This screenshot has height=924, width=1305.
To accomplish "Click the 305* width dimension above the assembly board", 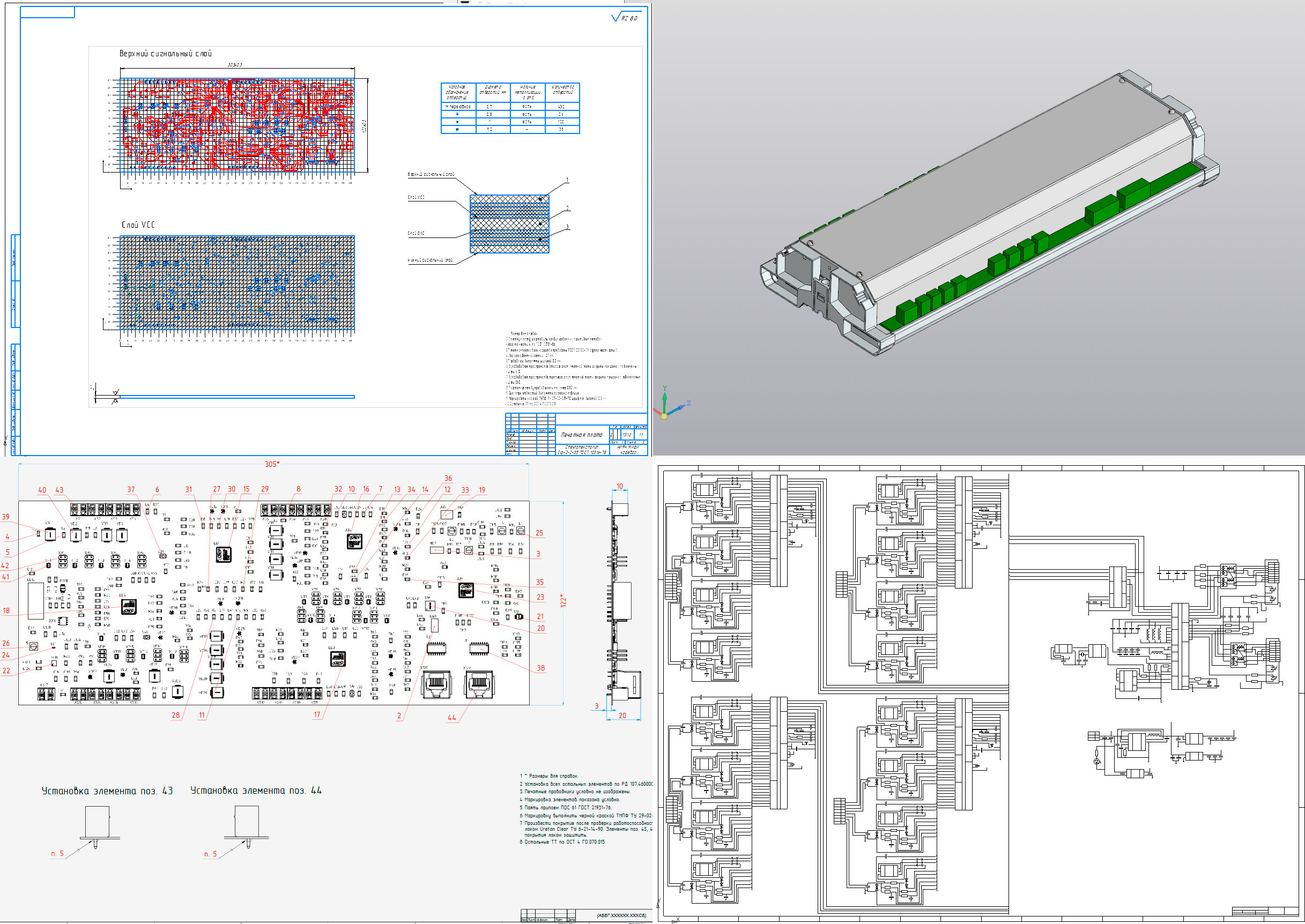I will tap(272, 464).
